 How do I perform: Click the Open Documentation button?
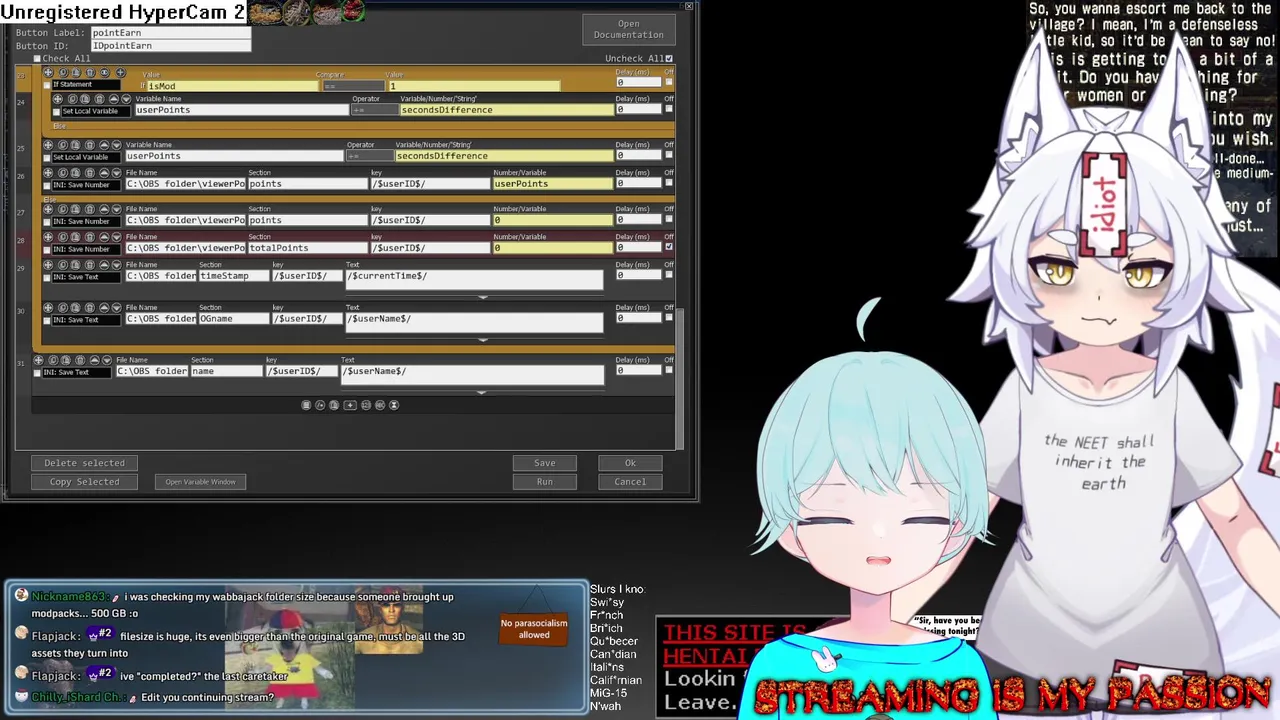tap(629, 29)
